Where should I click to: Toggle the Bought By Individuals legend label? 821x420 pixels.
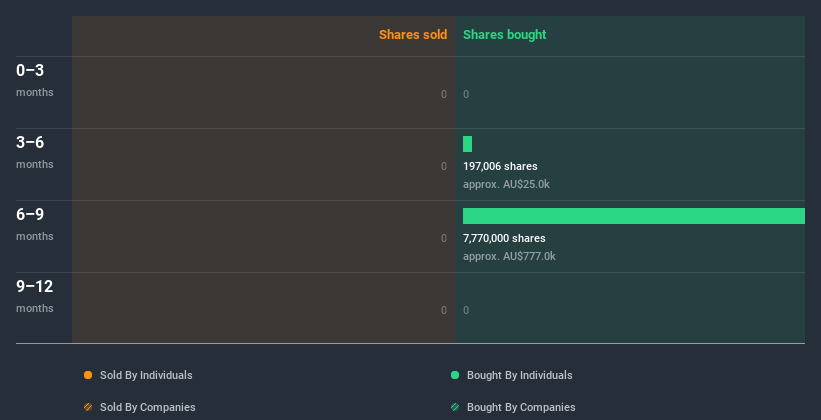519,375
